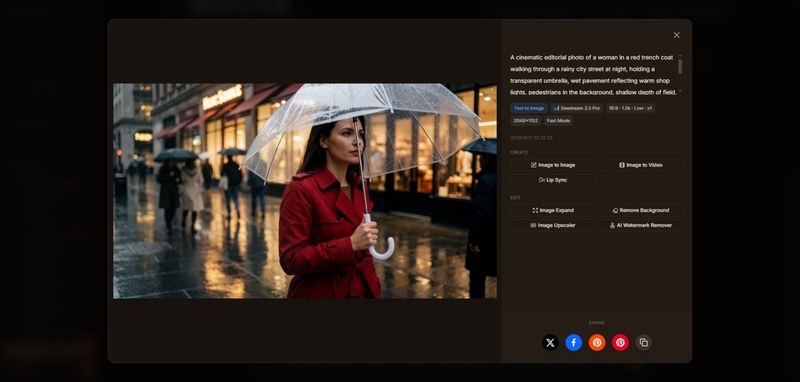Open Image to Image tool
Viewport: 800px width, 382px height.
[x=553, y=165]
